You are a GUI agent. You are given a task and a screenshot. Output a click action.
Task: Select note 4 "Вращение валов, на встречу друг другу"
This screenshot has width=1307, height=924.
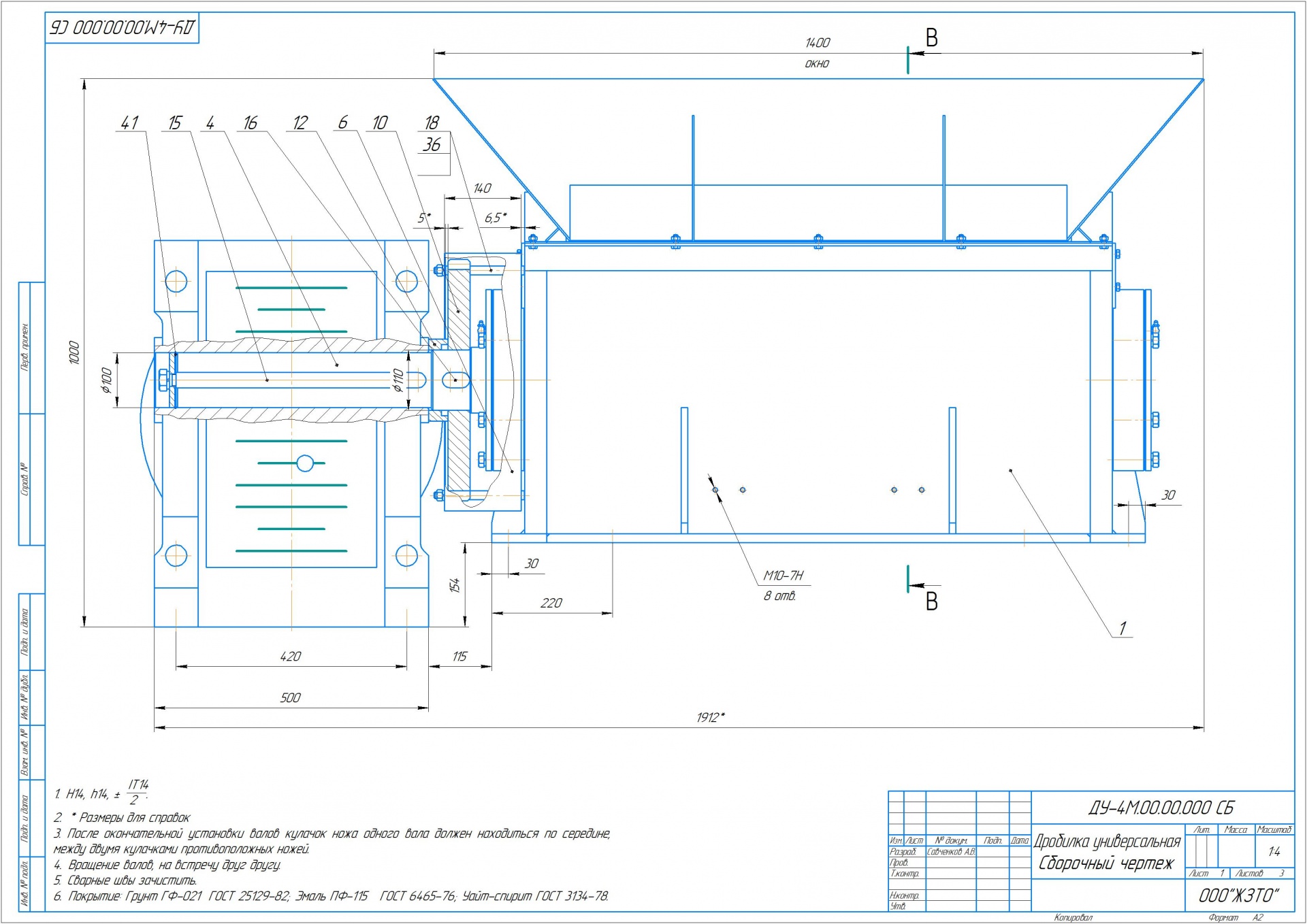167,865
